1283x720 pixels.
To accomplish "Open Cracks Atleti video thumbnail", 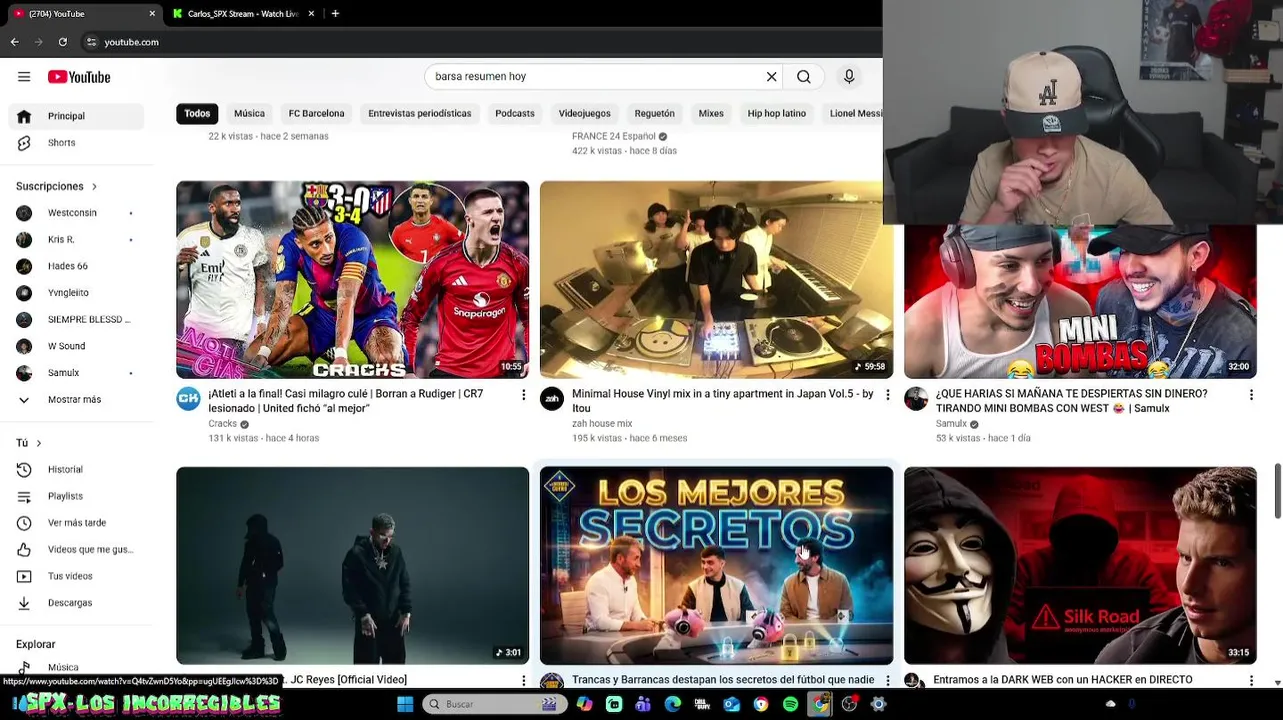I will coord(353,280).
